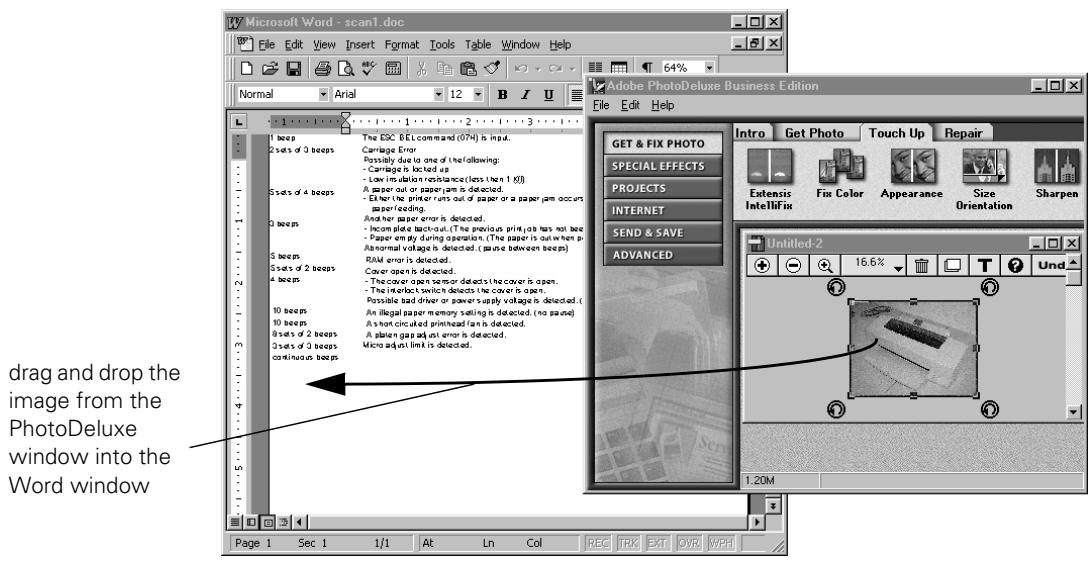Create a new document in Word
The height and width of the screenshot is (562, 1090).
tap(246, 68)
